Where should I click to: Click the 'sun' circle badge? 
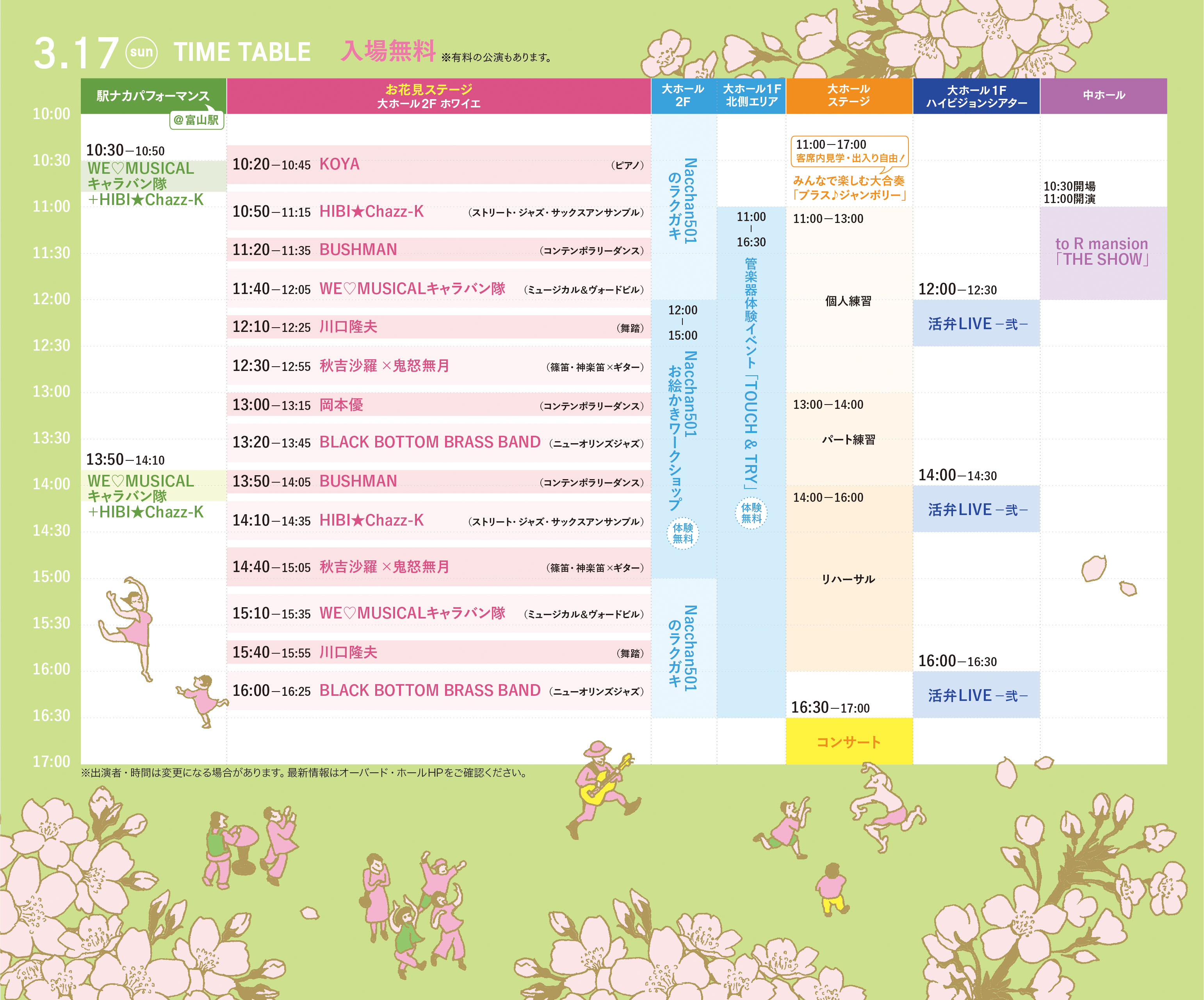click(141, 52)
